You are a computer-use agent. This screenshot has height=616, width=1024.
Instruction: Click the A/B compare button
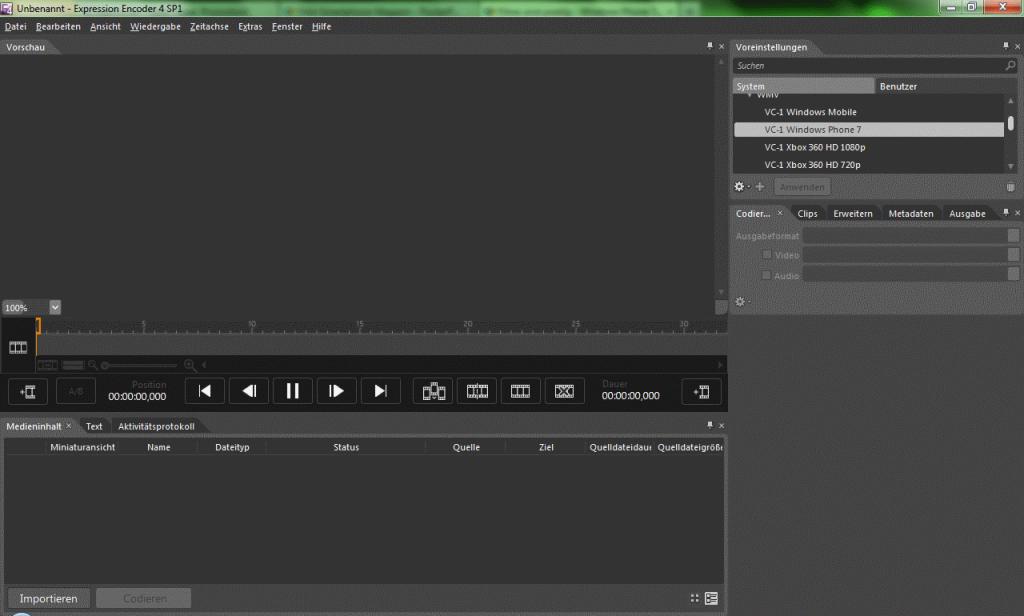tap(76, 391)
